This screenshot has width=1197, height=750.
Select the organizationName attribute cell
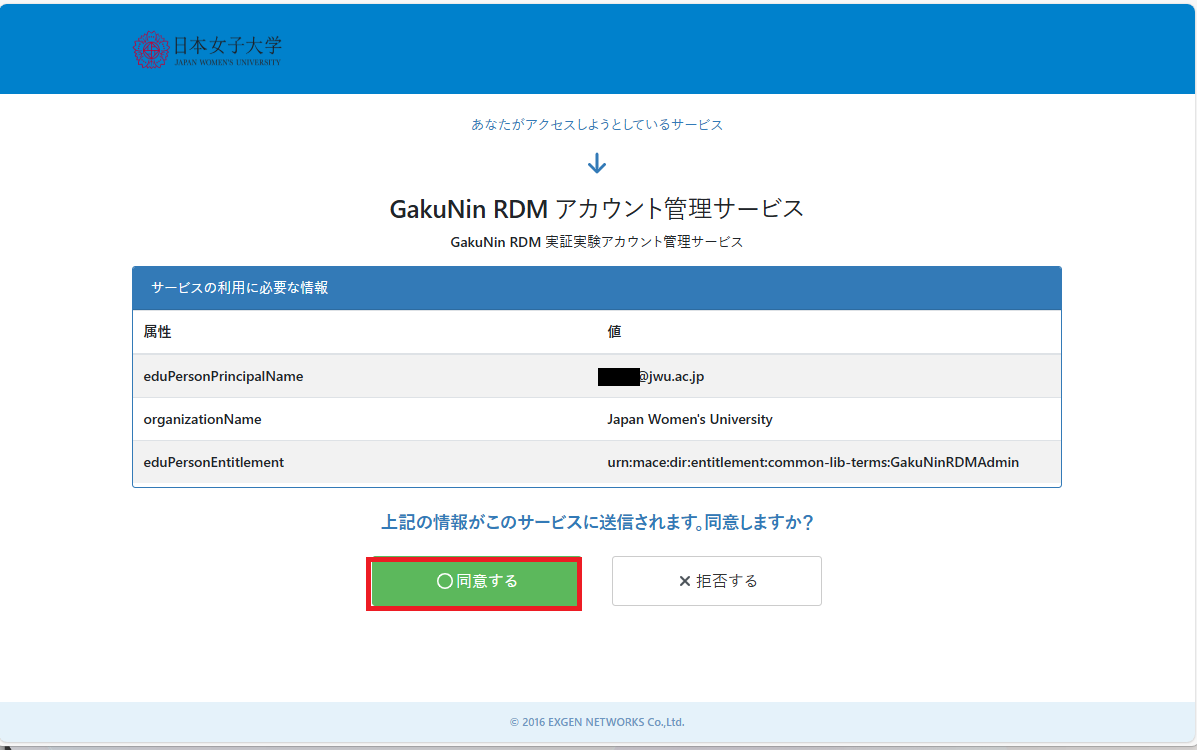(x=202, y=419)
